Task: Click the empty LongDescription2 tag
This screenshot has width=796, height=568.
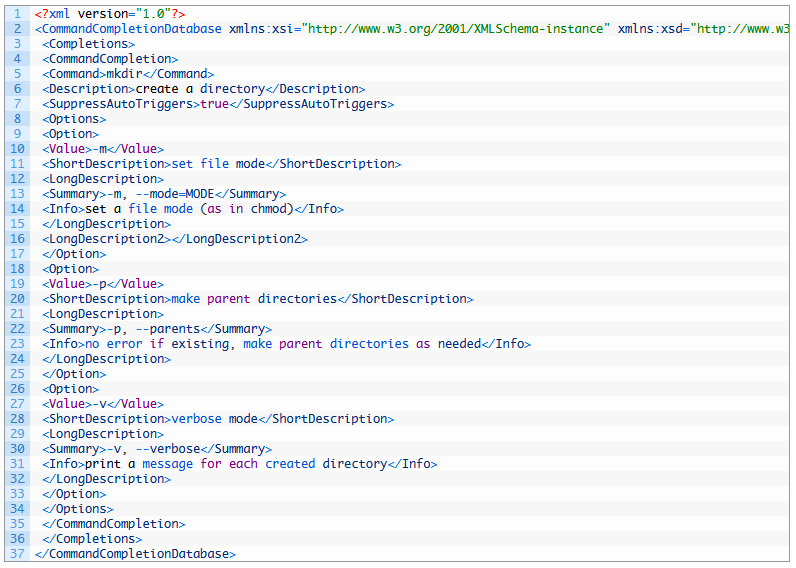Action: 175,239
